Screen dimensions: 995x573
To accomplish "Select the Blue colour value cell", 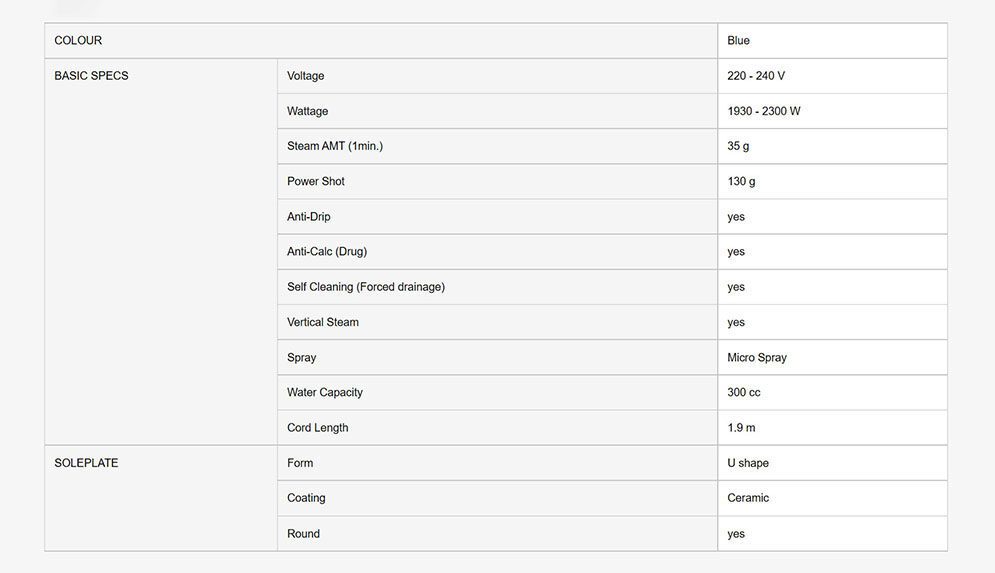I will pyautogui.click(x=739, y=41).
